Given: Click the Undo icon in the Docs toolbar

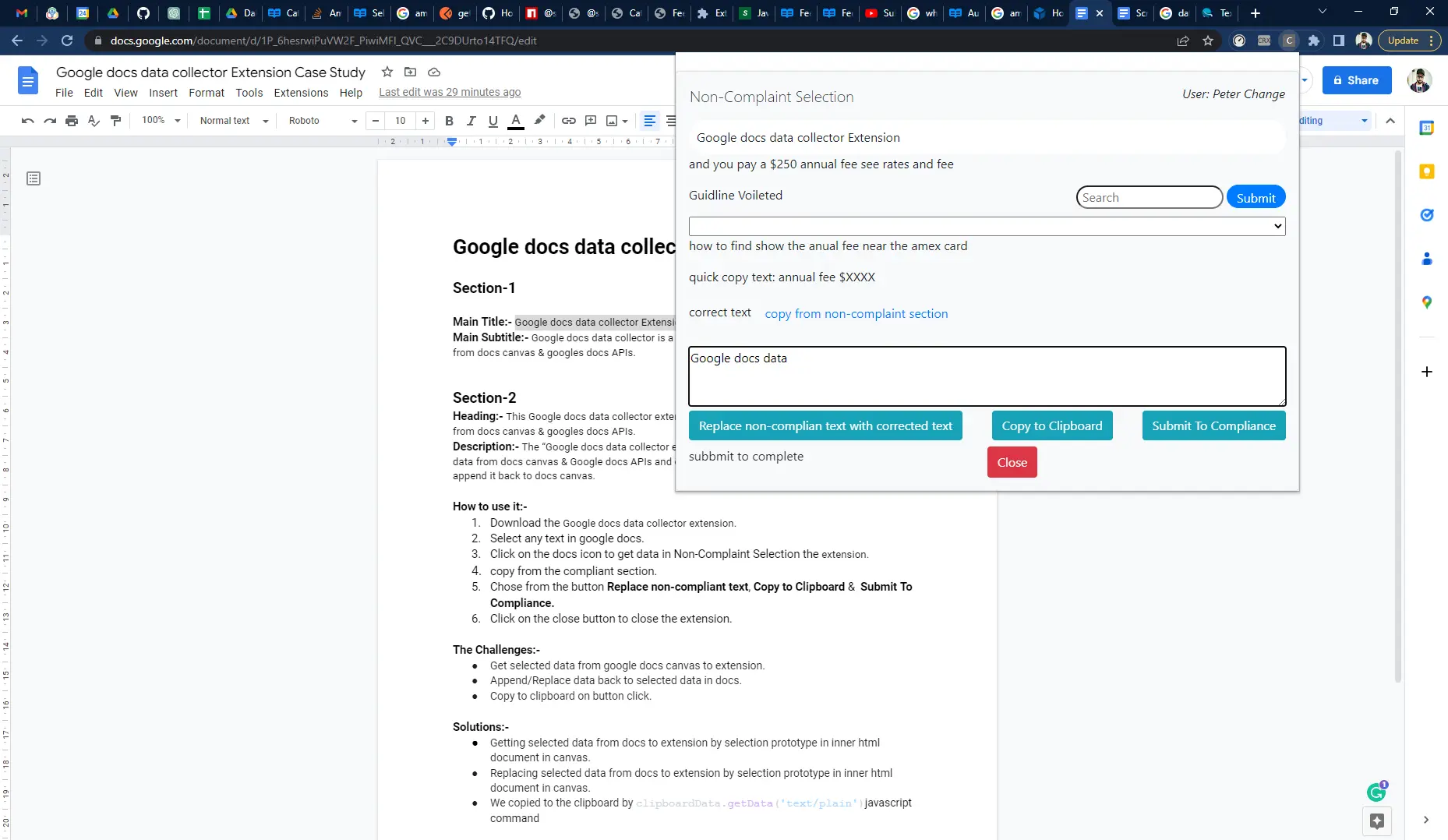Looking at the screenshot, I should 28,121.
